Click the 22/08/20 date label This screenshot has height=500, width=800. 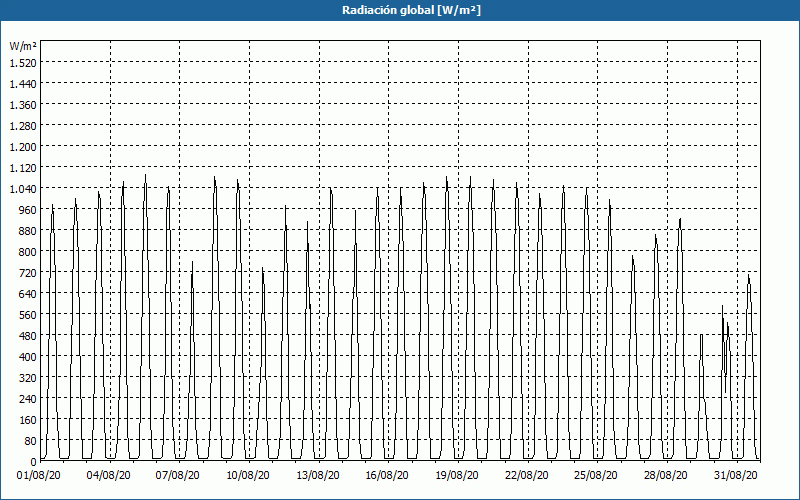coord(527,475)
